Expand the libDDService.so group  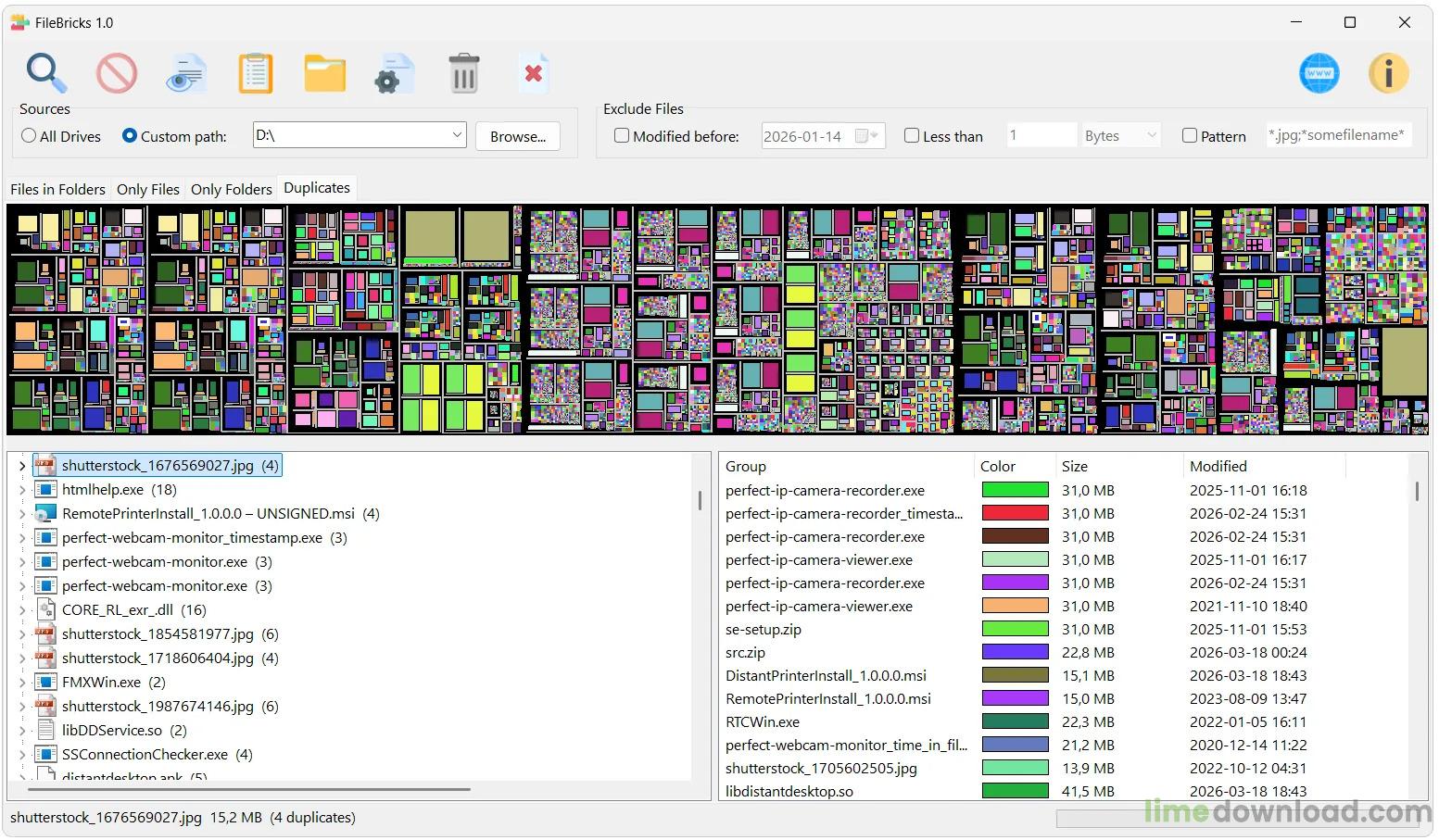coord(22,731)
